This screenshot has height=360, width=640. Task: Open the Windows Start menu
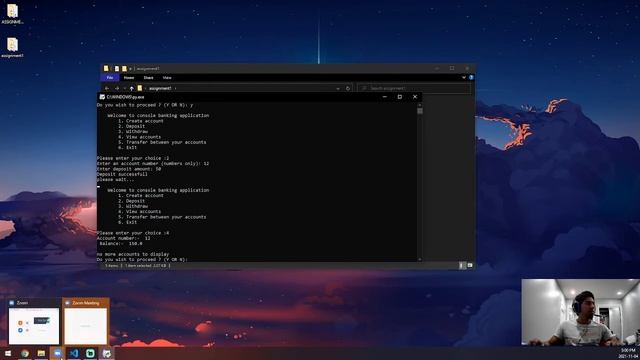pyautogui.click(x=8, y=353)
